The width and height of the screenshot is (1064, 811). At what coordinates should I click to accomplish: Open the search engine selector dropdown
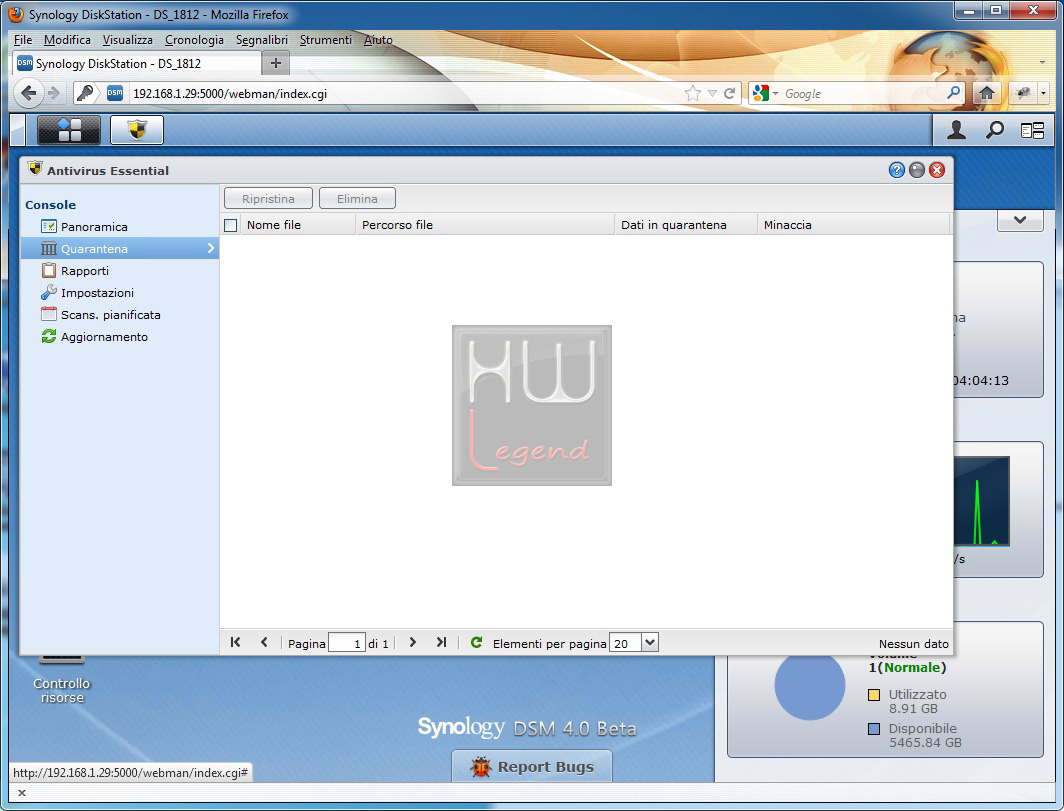(x=765, y=93)
